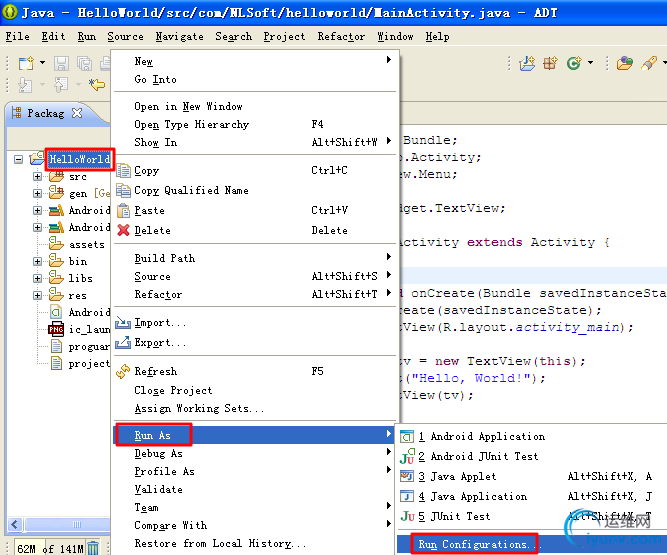Open the Refactor menu in menu bar
The width and height of the screenshot is (667, 555).
pos(341,37)
